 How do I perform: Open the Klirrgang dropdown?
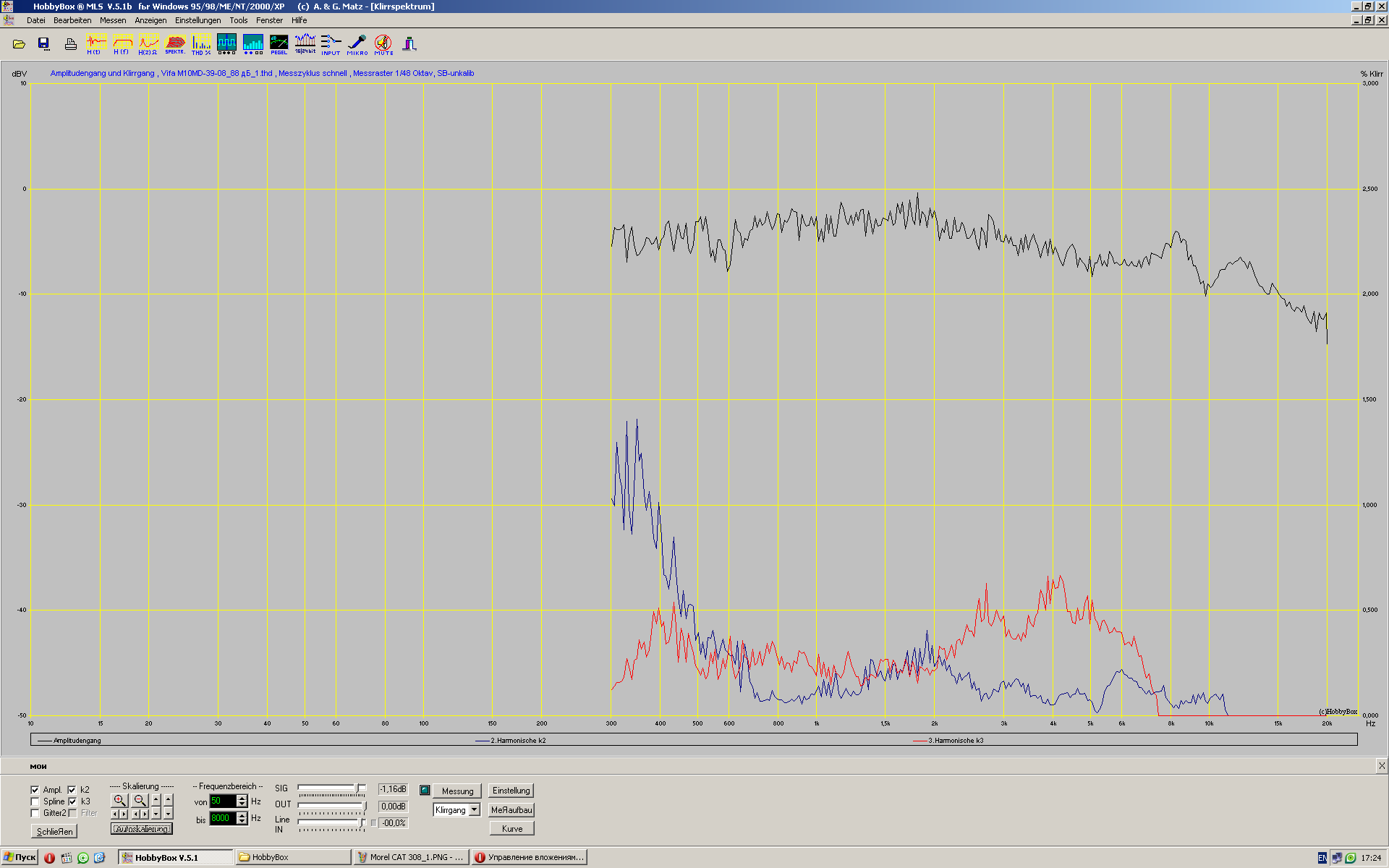point(475,810)
